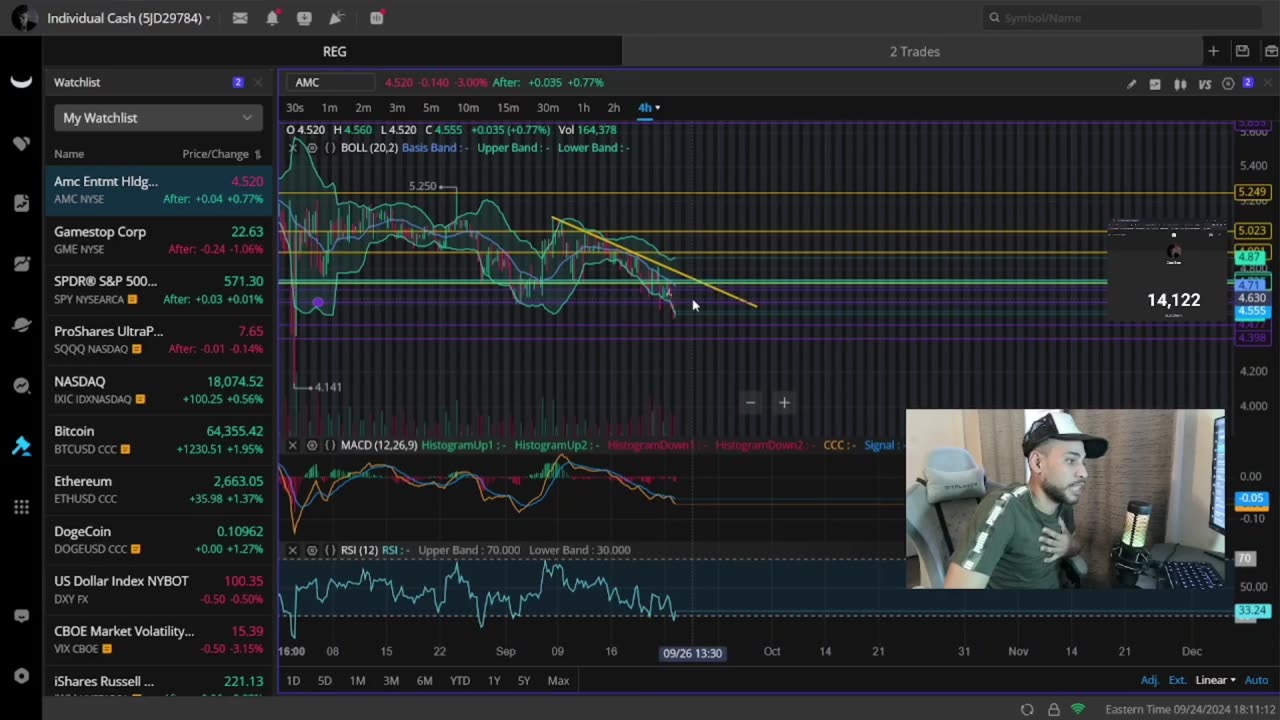This screenshot has height=720, width=1280.
Task: Open the watchlist widget link badge
Action: click(x=238, y=82)
